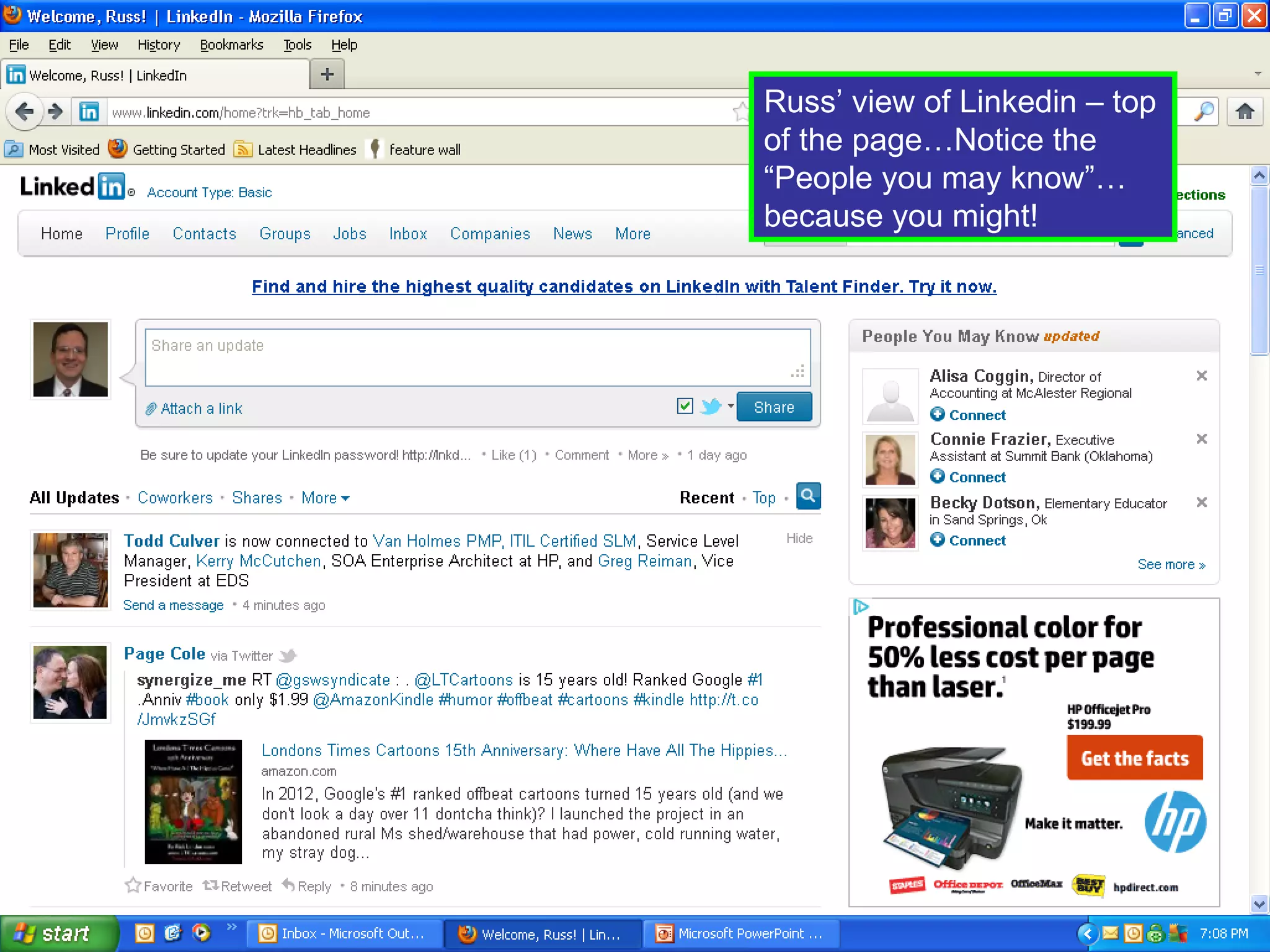Go to LinkedIn Contacts nav item

point(204,234)
